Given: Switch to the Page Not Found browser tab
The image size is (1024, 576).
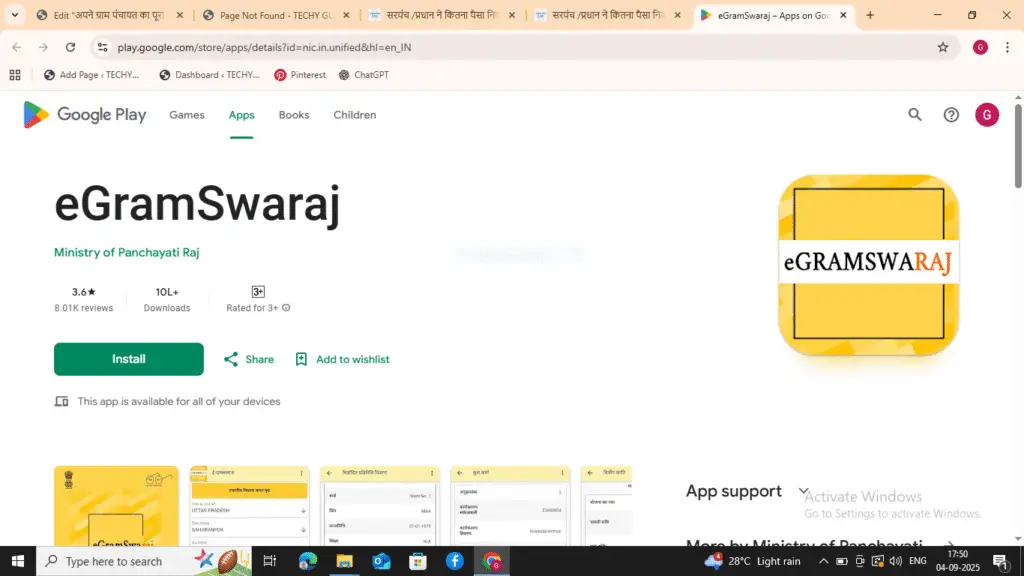Looking at the screenshot, I should (x=276, y=15).
